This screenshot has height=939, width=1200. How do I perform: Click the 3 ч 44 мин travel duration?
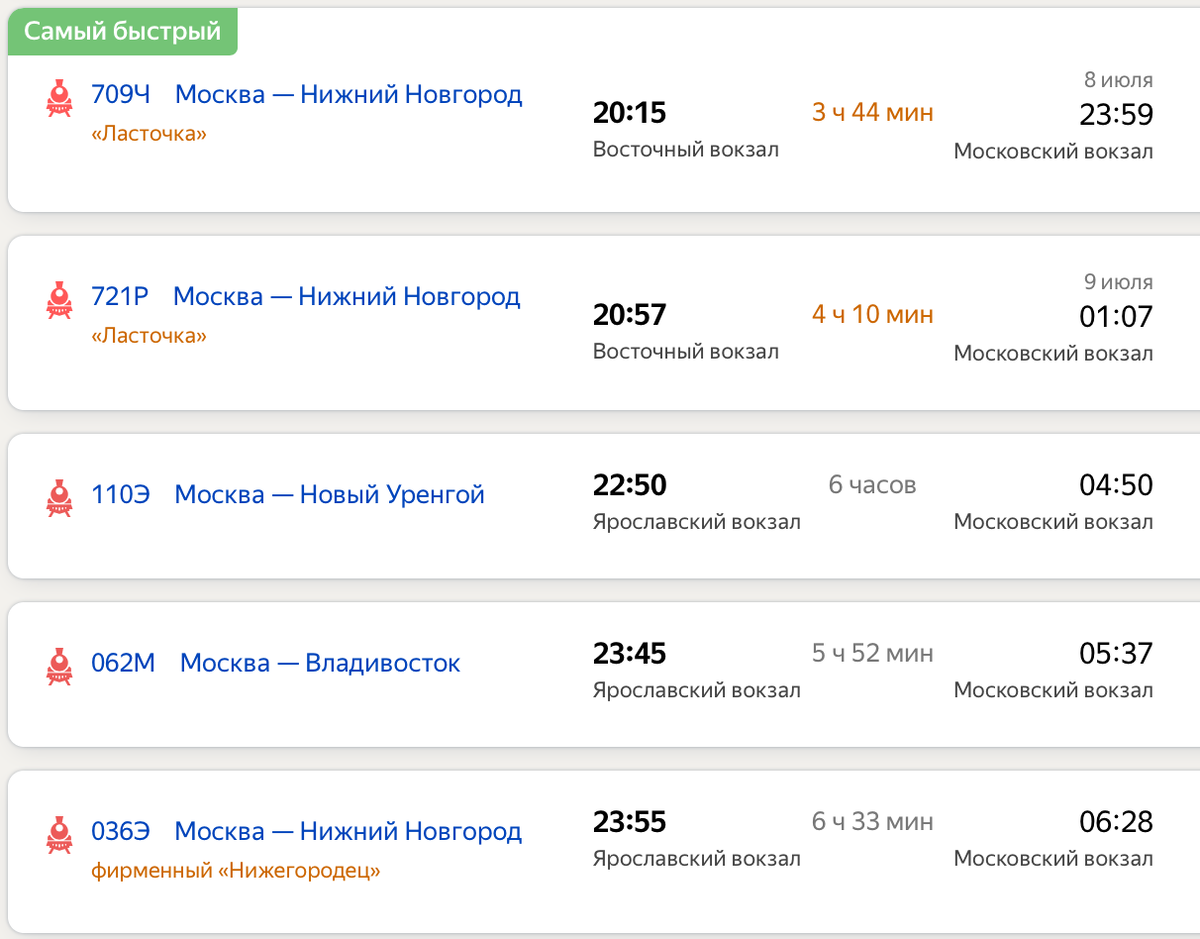(872, 113)
